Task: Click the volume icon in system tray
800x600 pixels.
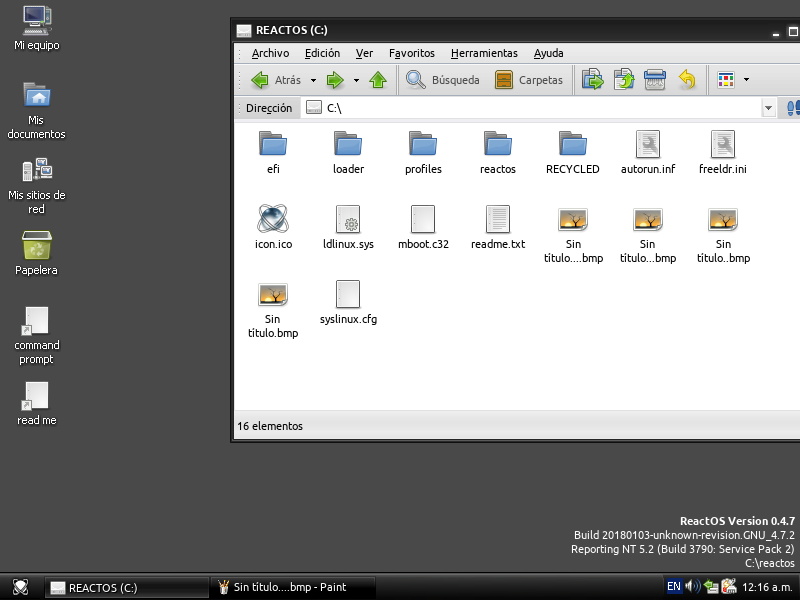Action: pyautogui.click(x=692, y=587)
